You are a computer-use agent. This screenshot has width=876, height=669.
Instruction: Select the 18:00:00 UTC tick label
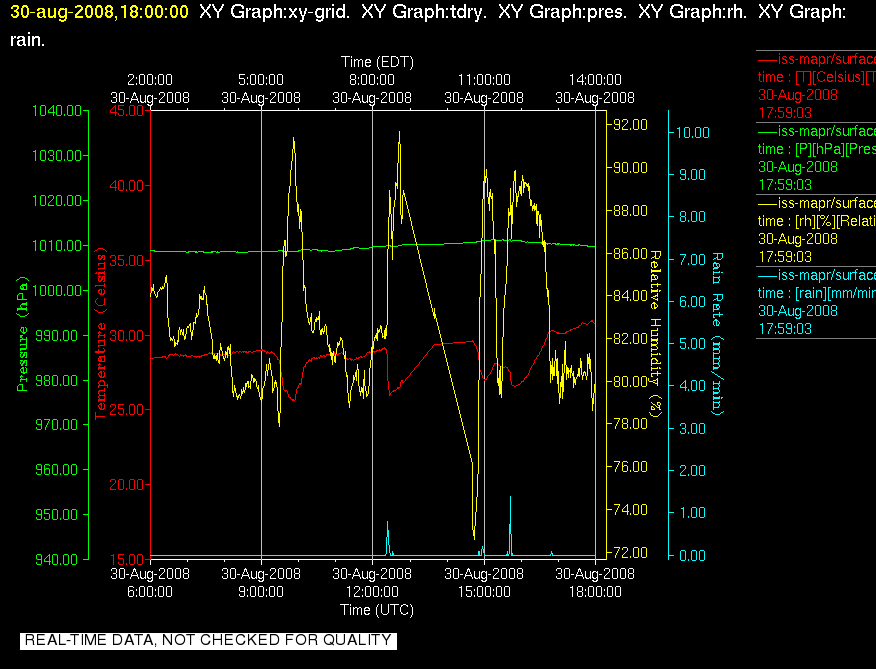coord(595,592)
